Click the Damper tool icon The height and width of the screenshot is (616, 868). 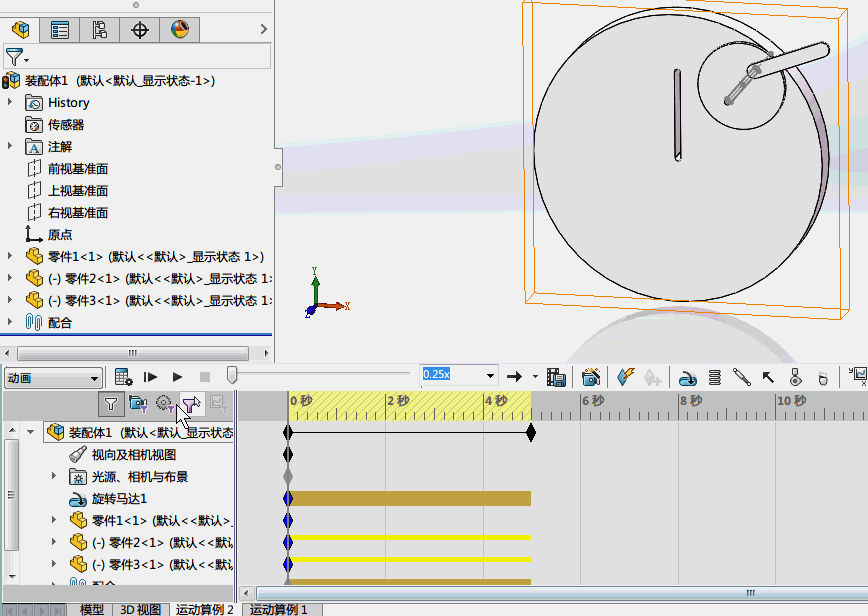coord(742,377)
